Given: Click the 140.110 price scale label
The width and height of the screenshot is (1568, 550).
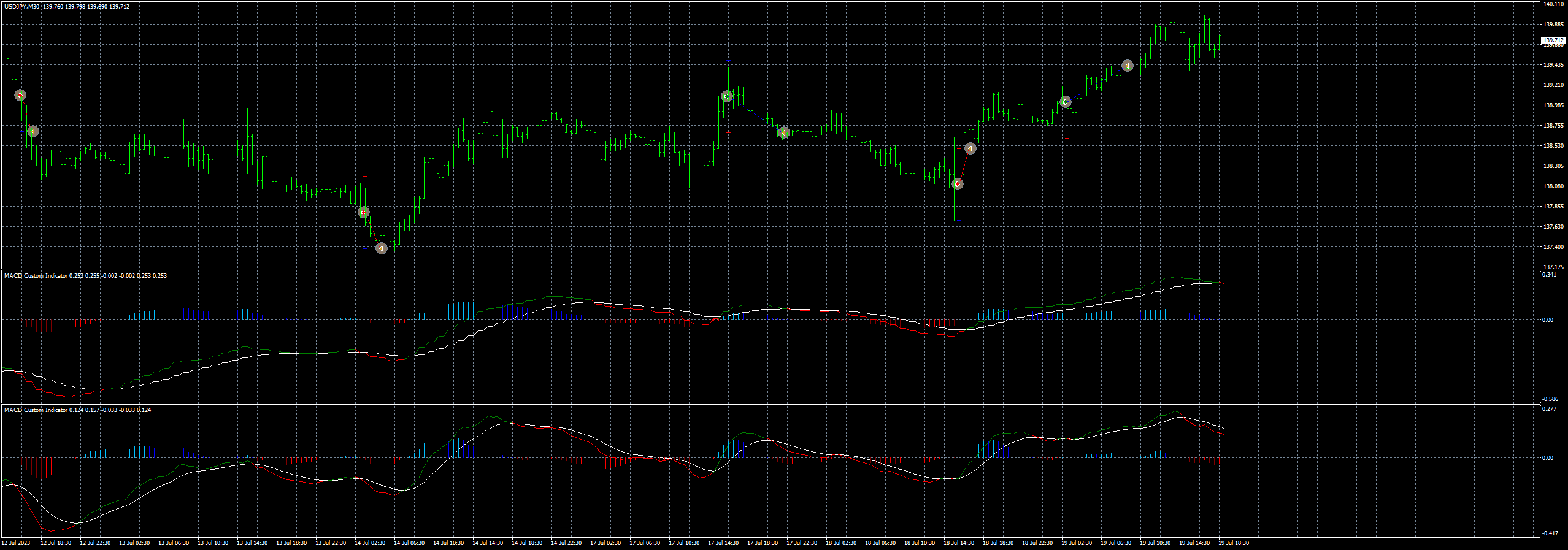Looking at the screenshot, I should tap(1553, 4).
